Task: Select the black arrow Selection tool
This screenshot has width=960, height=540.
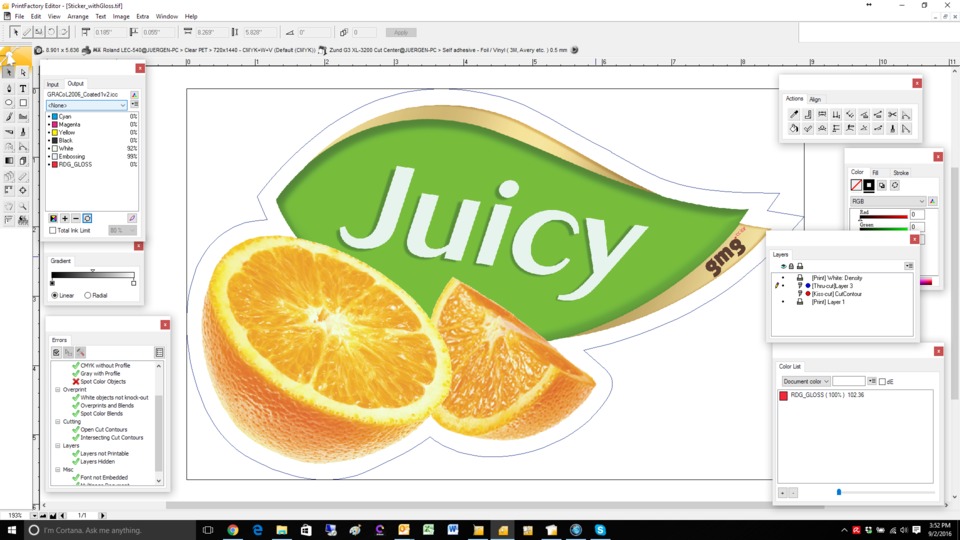Action: click(x=9, y=73)
